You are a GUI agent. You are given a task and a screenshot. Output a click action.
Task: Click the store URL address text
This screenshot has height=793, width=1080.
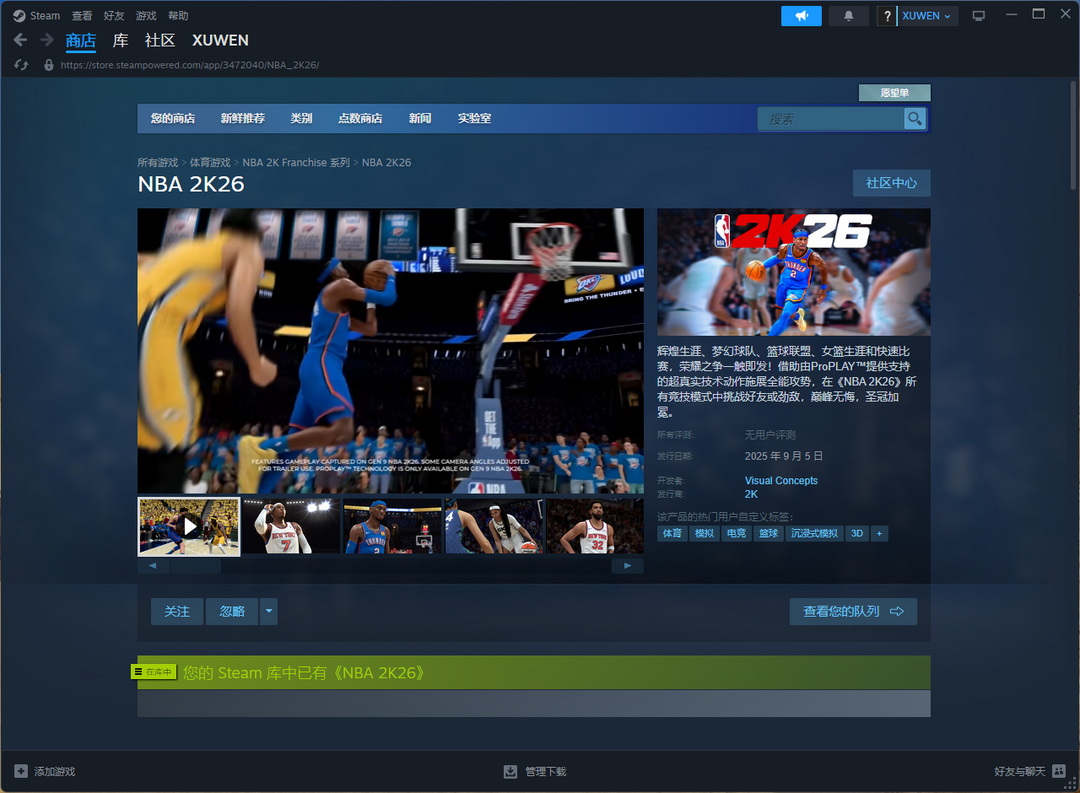[x=189, y=65]
